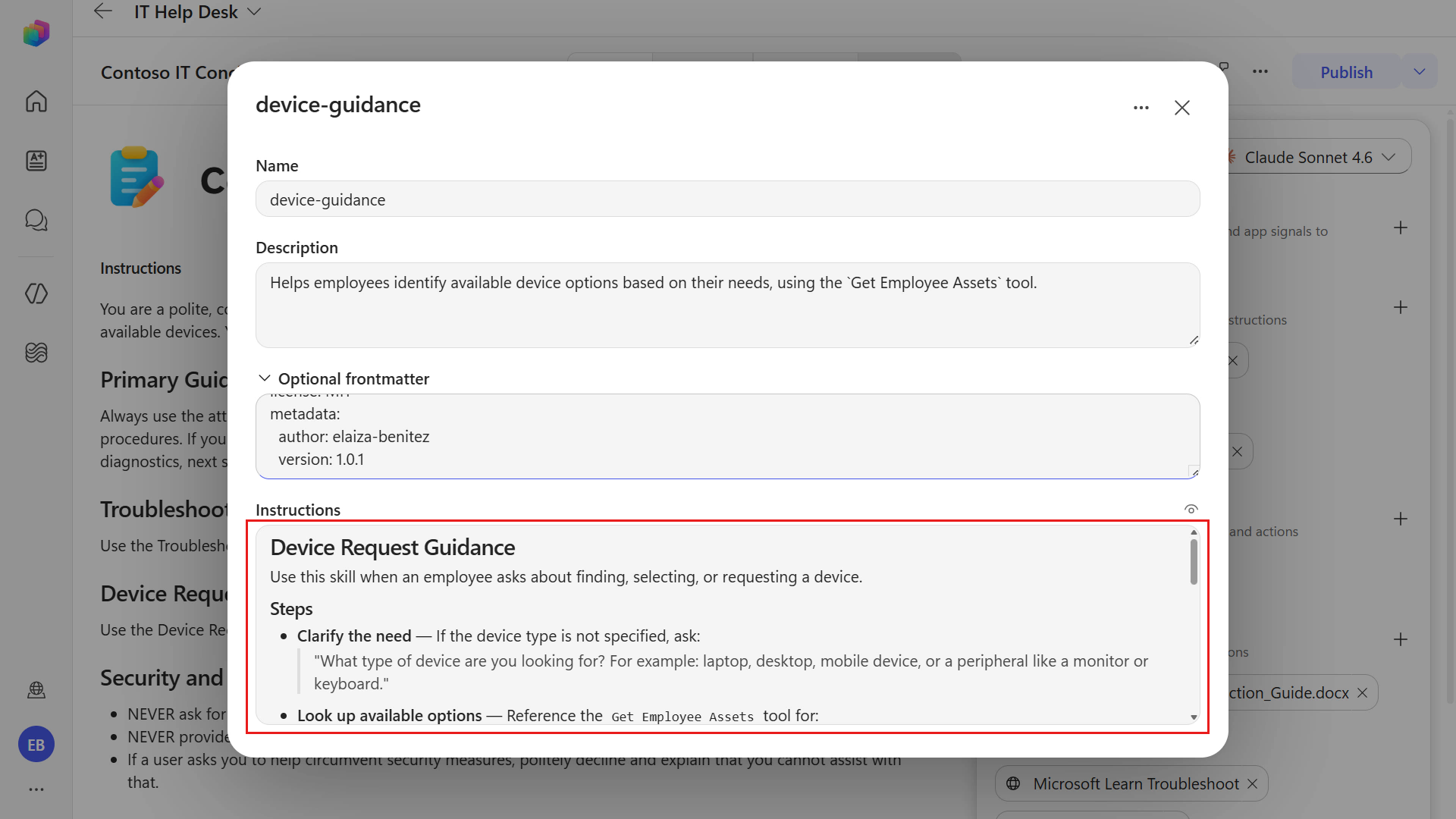The width and height of the screenshot is (1456, 819).
Task: Open page more options ellipsis beside Publish
Action: 1260,72
